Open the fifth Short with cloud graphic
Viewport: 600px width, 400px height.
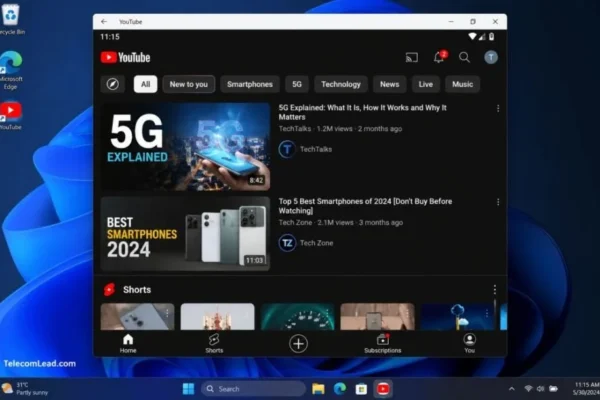point(457,317)
